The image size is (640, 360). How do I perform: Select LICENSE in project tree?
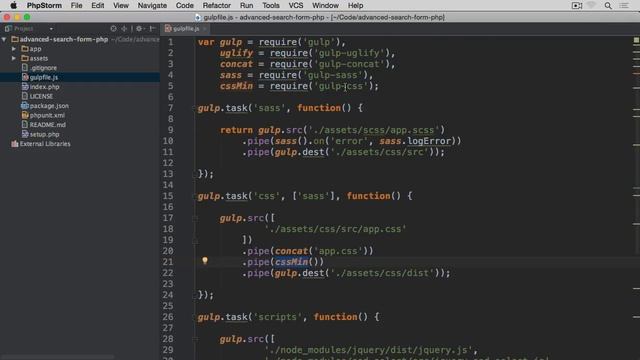(x=41, y=96)
